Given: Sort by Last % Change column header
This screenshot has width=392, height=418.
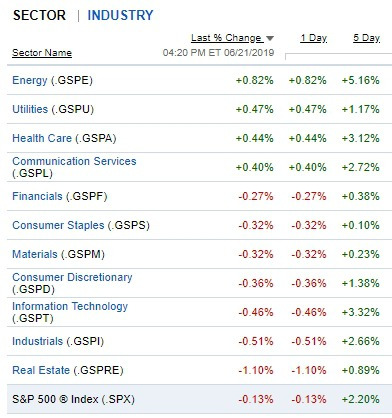Looking at the screenshot, I should click(x=227, y=38).
